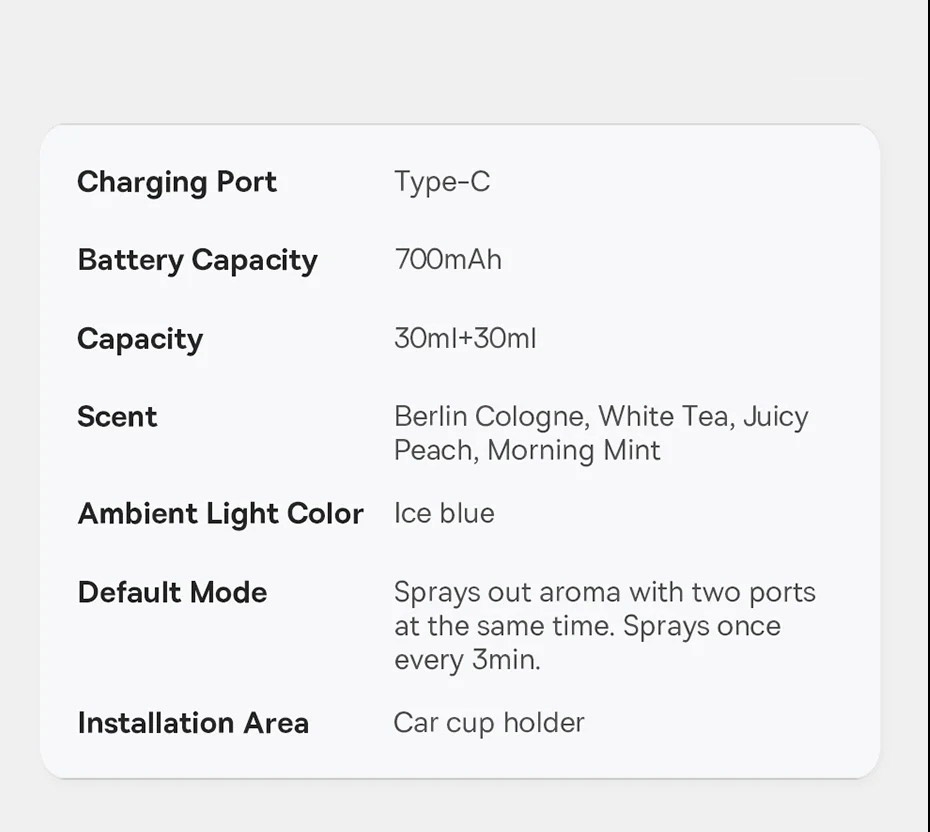The image size is (930, 832).
Task: Click the Scent row label
Action: [117, 416]
